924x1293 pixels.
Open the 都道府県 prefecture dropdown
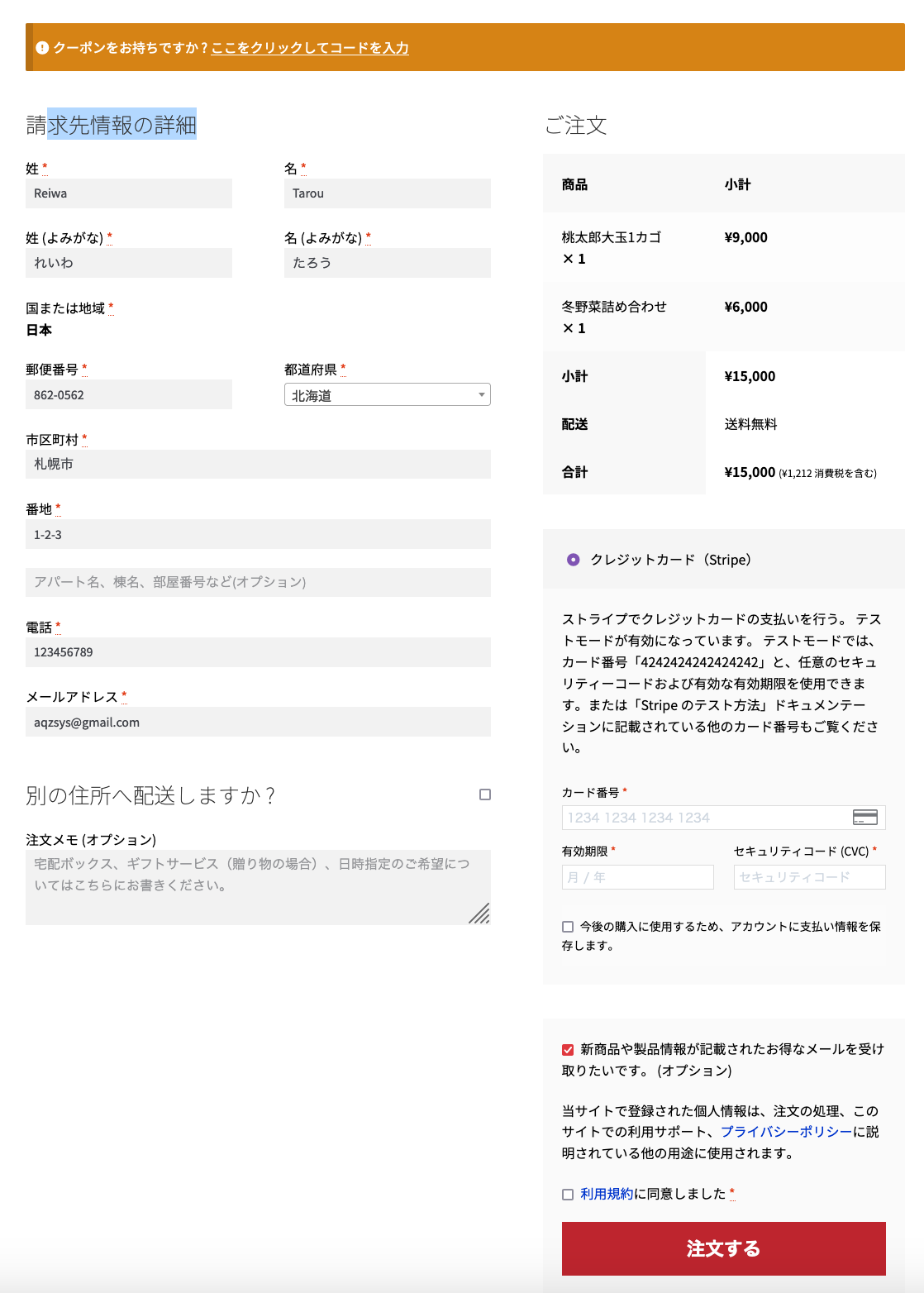[387, 395]
